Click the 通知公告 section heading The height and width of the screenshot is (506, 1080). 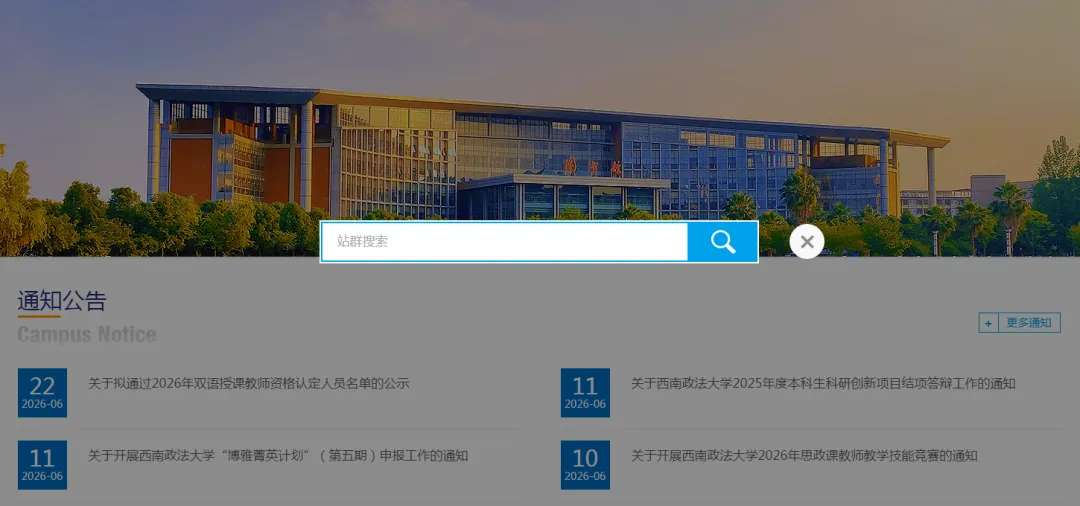tap(62, 301)
